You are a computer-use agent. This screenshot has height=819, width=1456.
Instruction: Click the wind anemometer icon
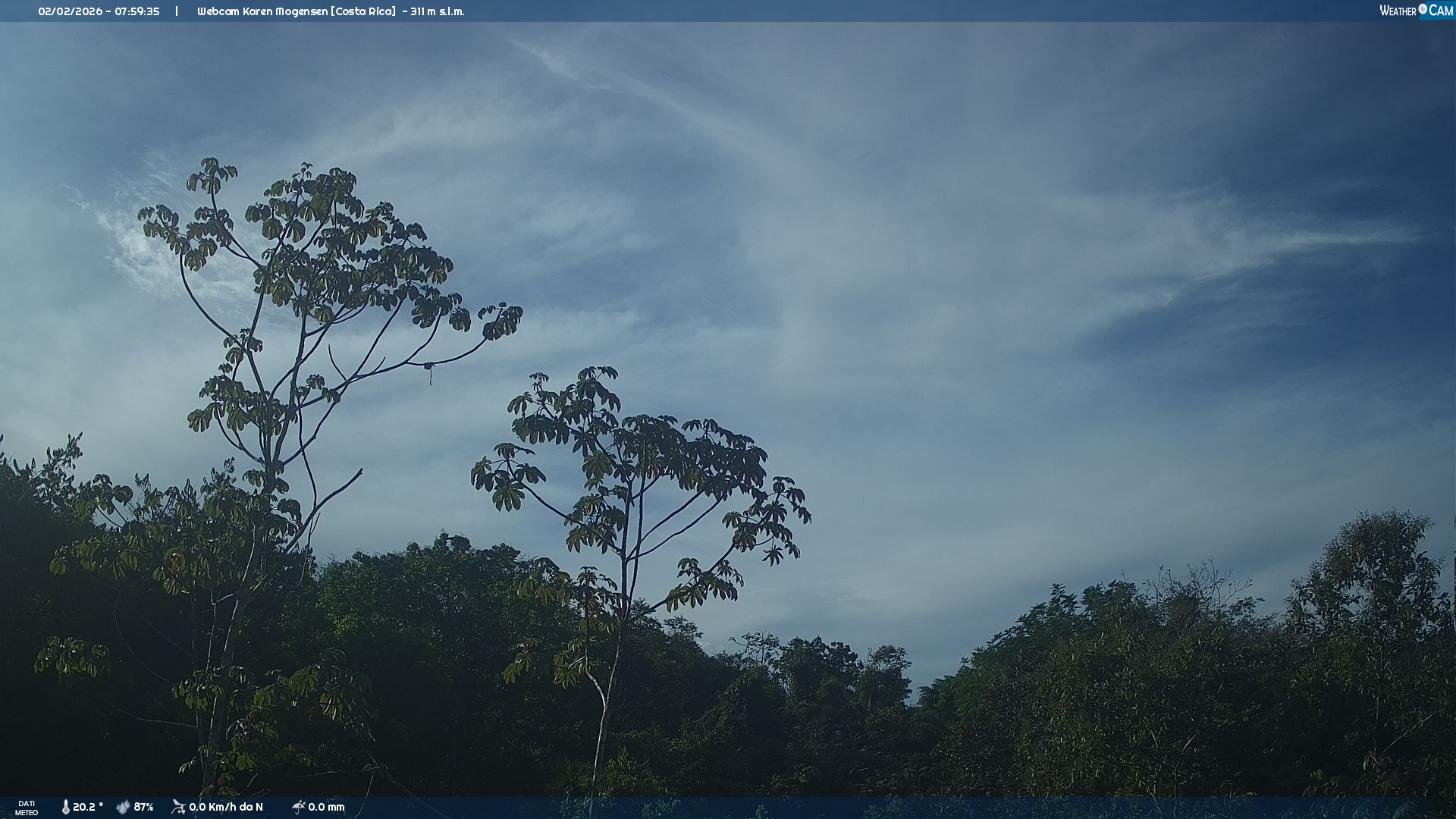178,807
